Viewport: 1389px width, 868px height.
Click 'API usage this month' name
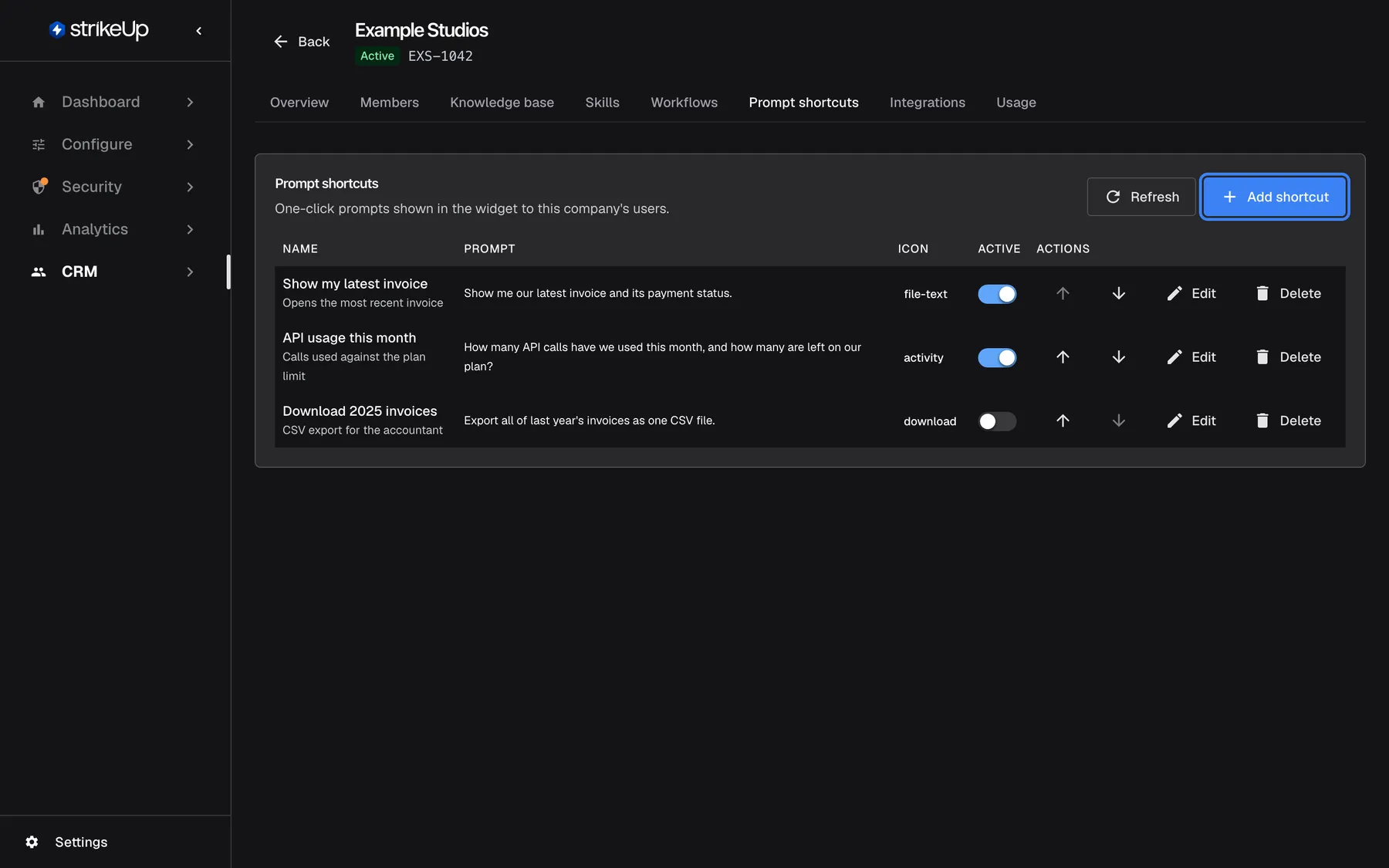click(x=349, y=338)
